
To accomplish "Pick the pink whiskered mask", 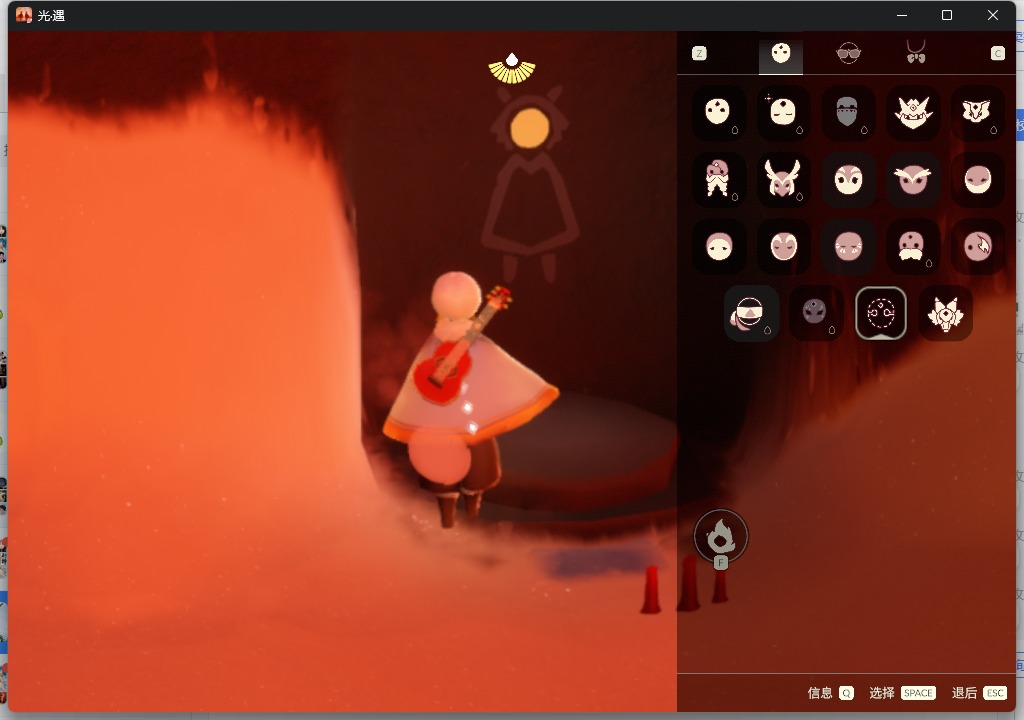I will pos(848,246).
